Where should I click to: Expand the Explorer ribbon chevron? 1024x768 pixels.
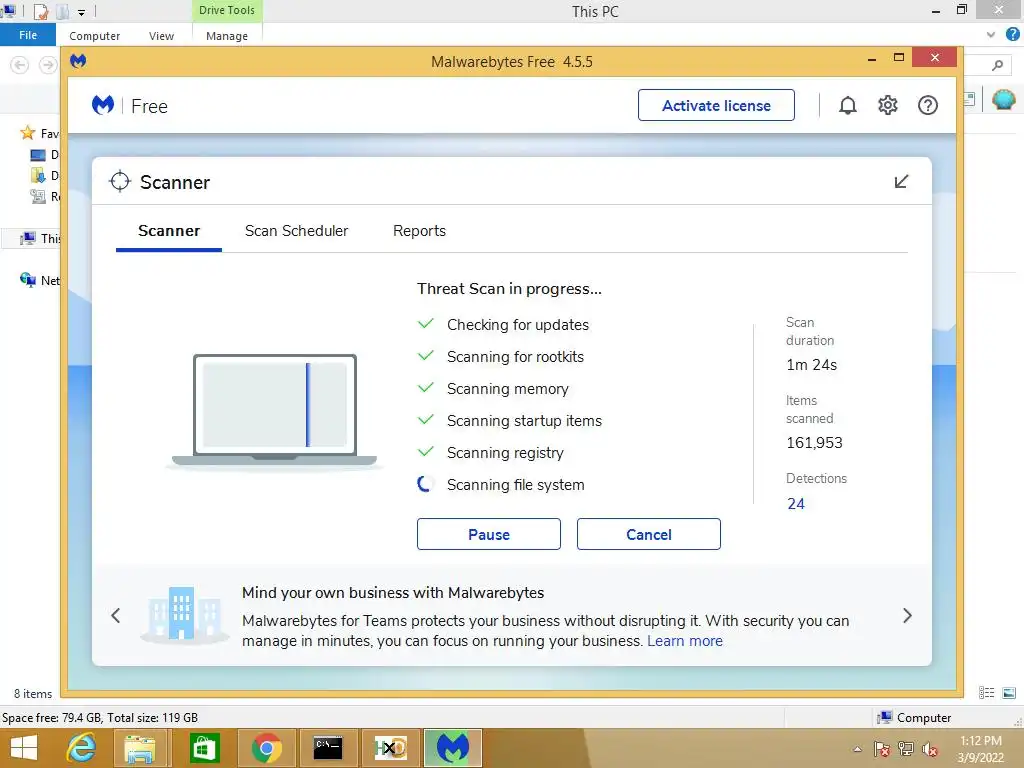click(x=991, y=35)
